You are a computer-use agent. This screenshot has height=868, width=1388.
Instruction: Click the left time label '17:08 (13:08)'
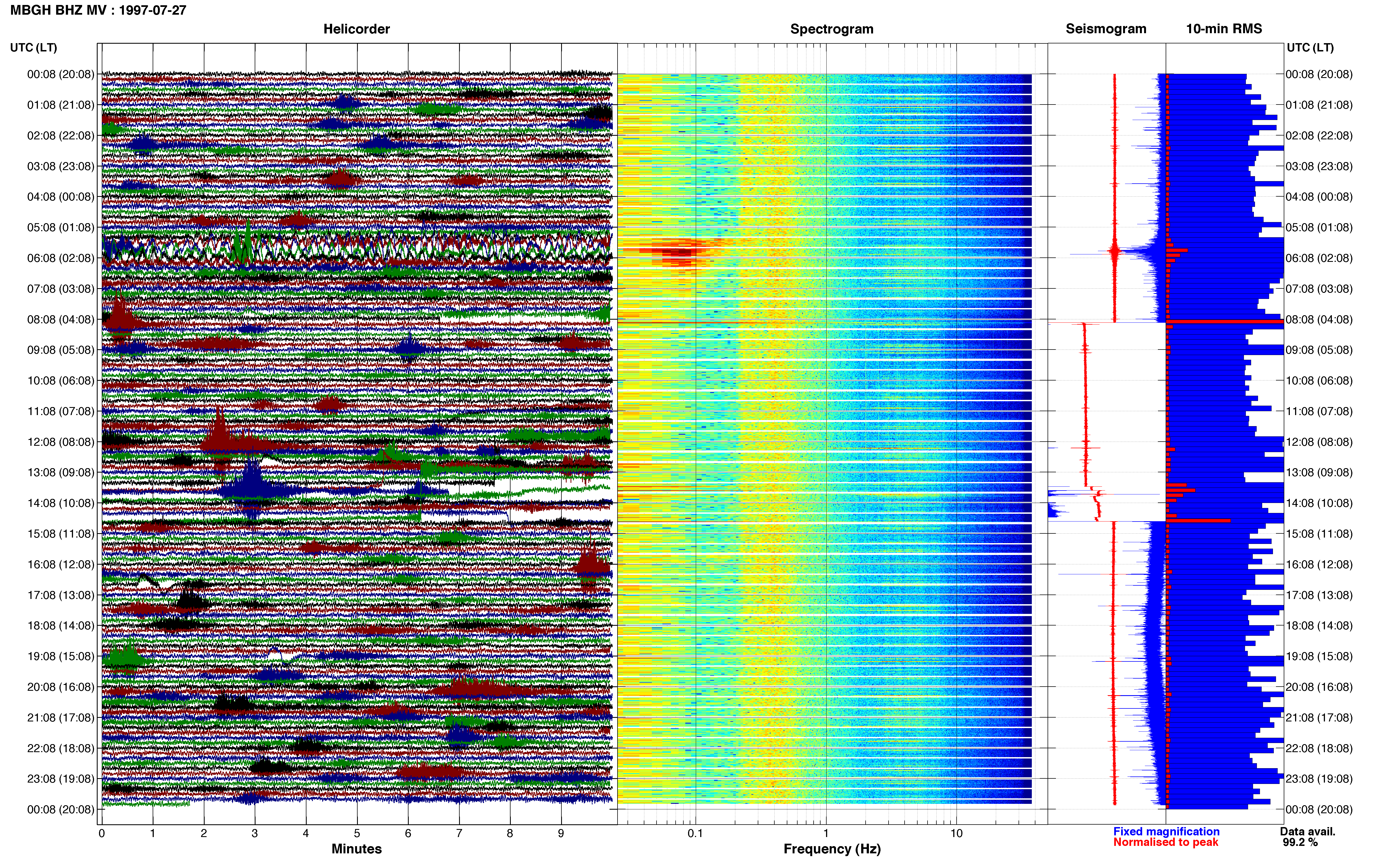(x=60, y=595)
